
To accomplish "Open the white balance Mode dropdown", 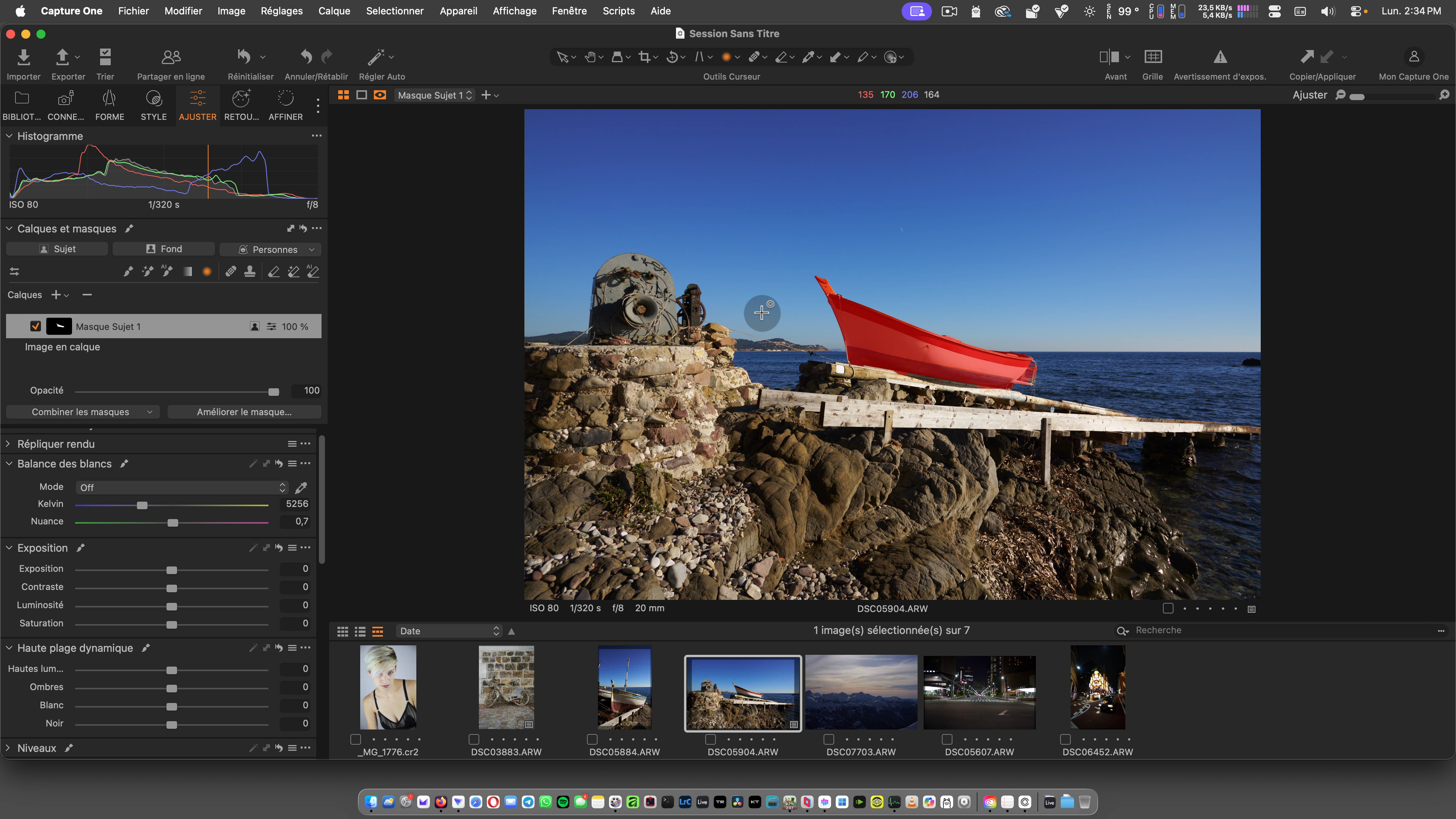I will coord(182,487).
